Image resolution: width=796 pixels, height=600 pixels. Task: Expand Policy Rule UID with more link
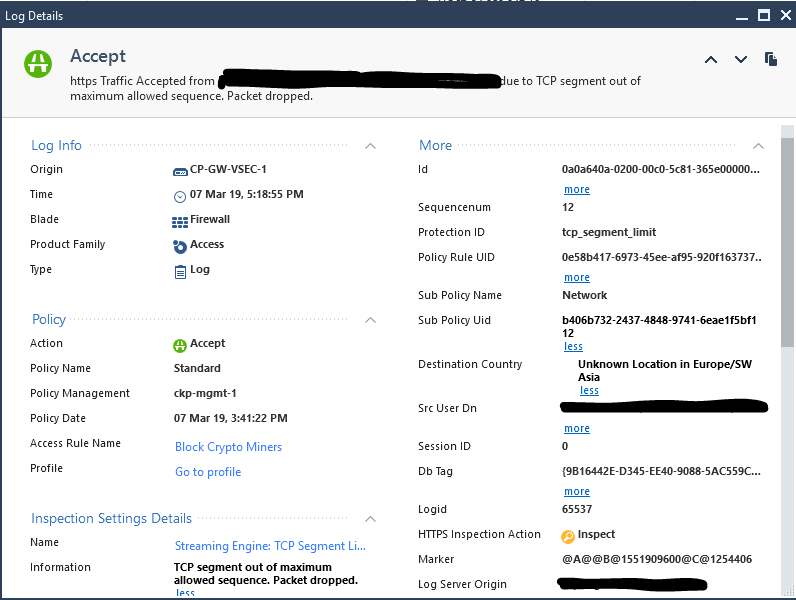(x=577, y=278)
